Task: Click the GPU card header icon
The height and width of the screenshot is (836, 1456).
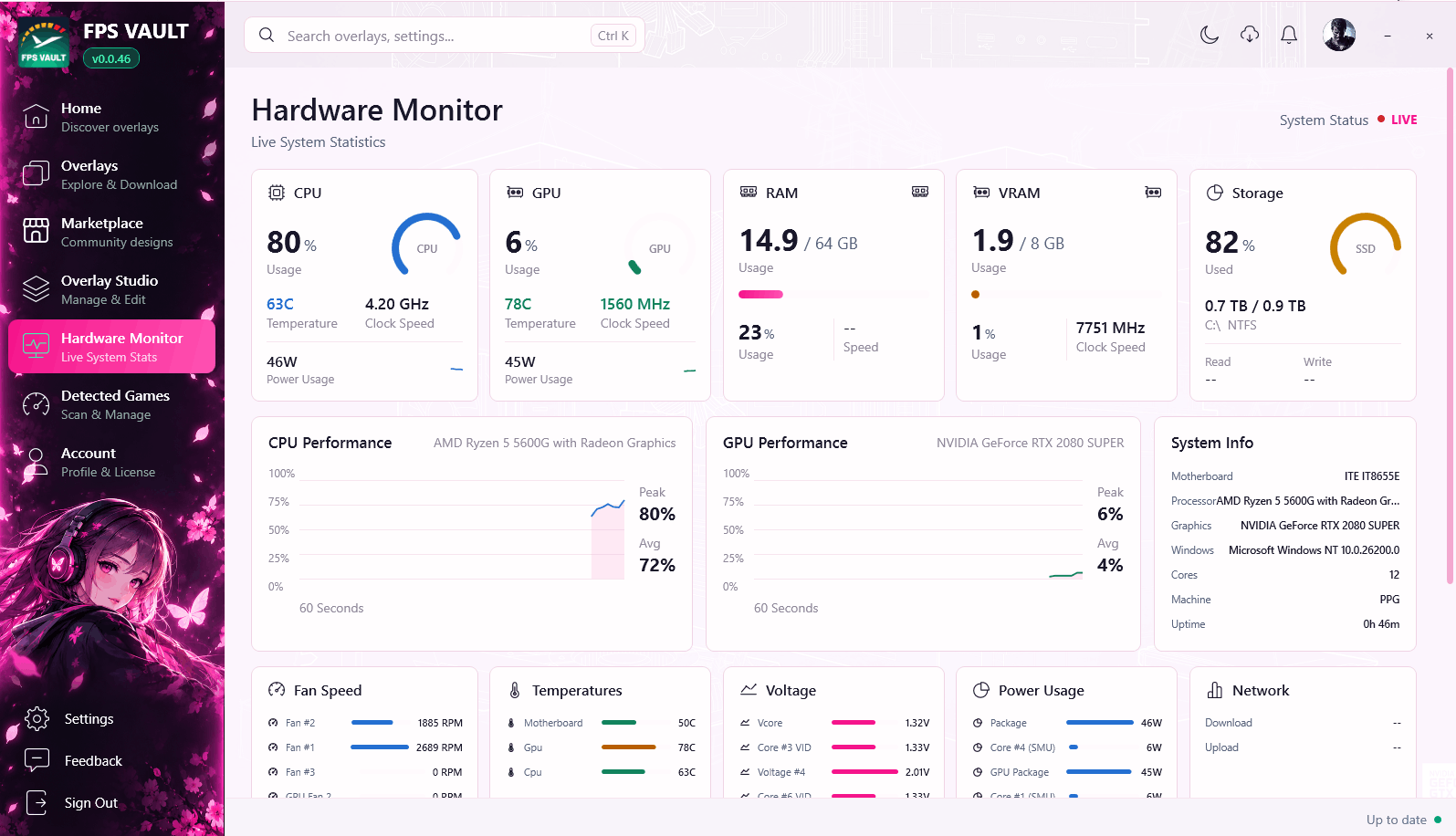Action: [x=515, y=193]
